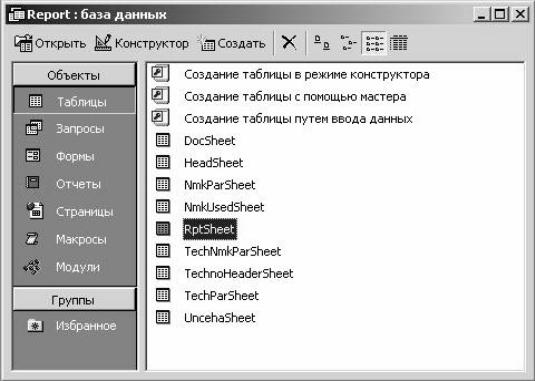Click the Объекты group header
535x381 pixels.
pos(74,75)
